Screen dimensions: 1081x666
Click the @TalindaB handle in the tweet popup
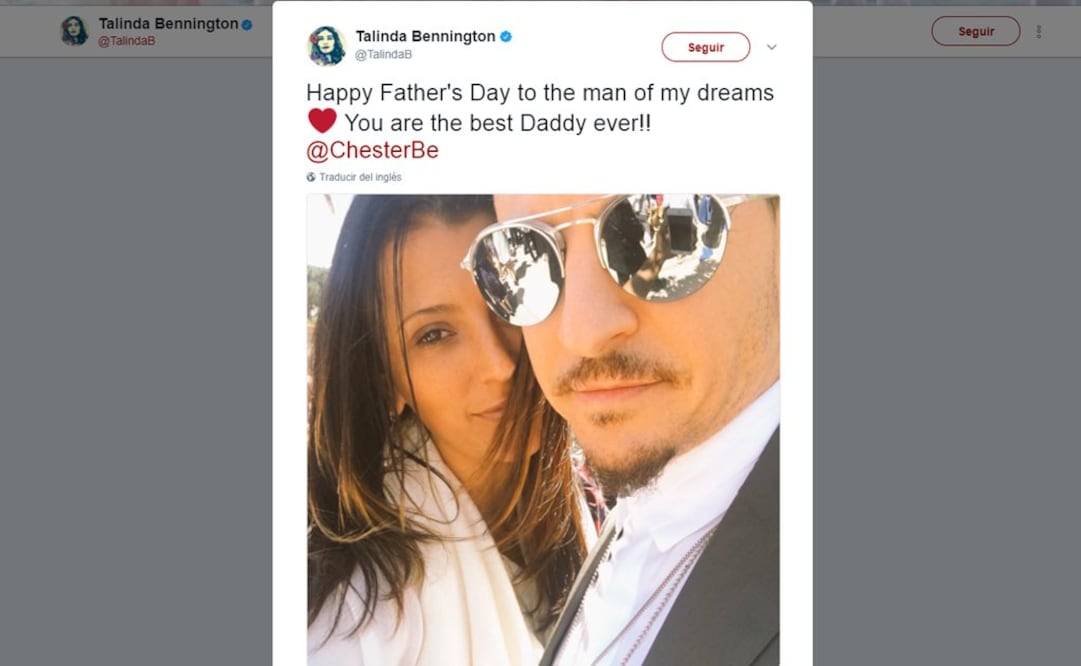point(383,55)
